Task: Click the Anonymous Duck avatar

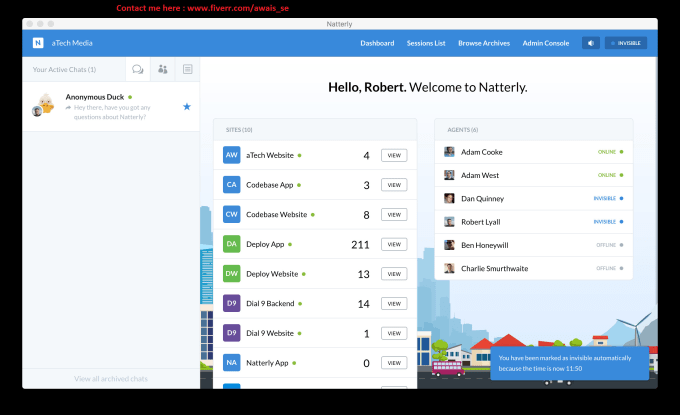Action: pos(43,105)
